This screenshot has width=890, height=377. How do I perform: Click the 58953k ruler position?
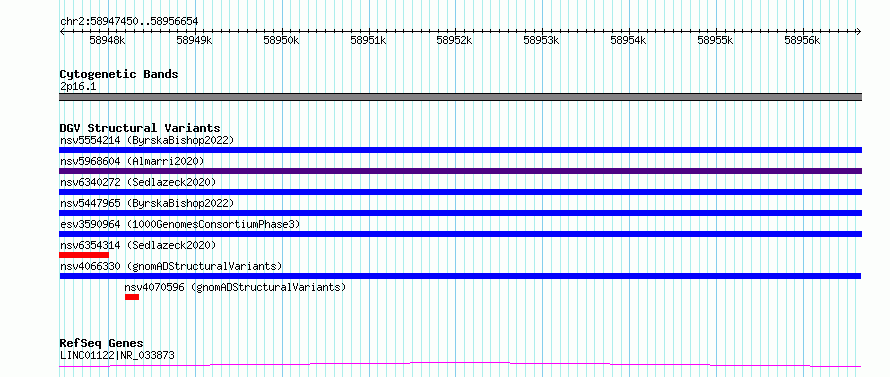click(541, 41)
